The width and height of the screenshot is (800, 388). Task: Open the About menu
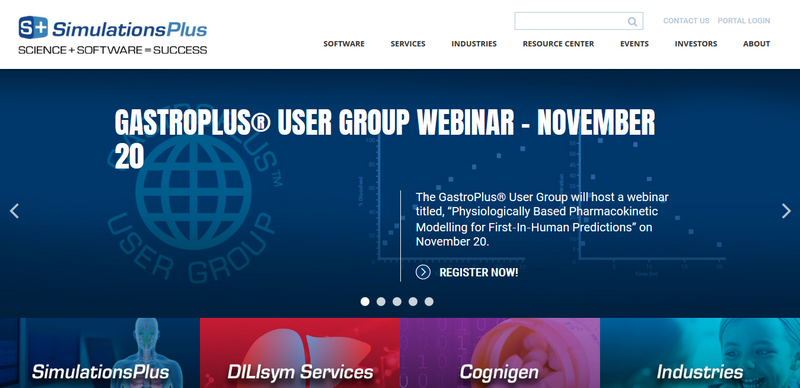click(x=756, y=44)
